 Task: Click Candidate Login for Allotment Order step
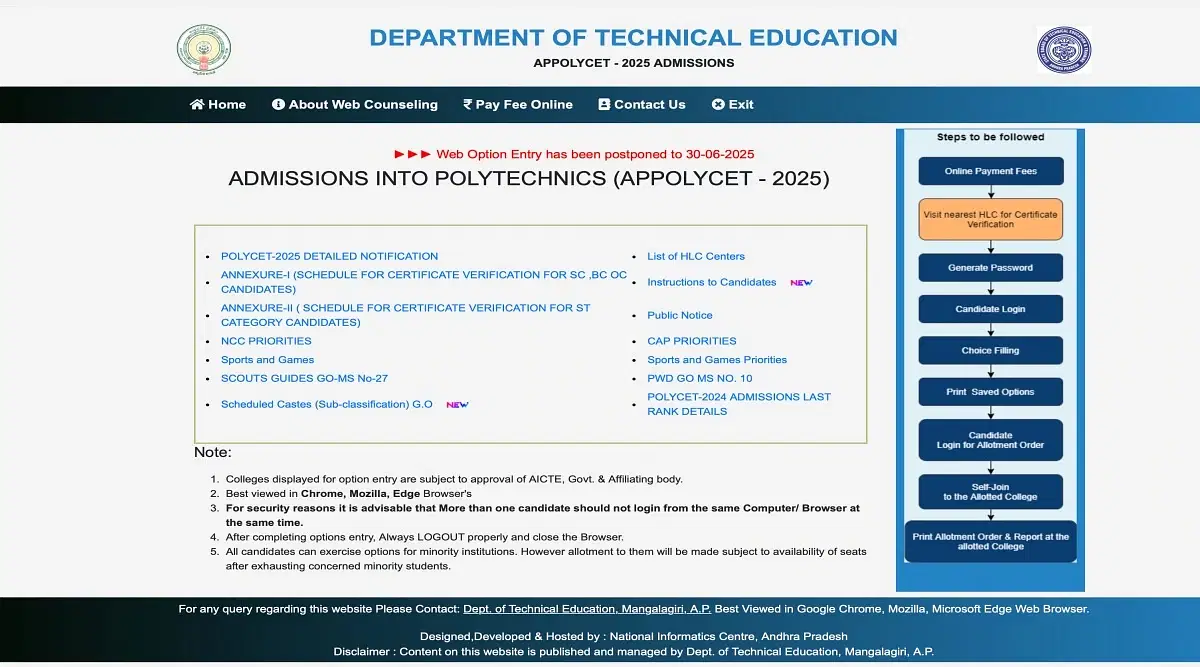coord(991,440)
